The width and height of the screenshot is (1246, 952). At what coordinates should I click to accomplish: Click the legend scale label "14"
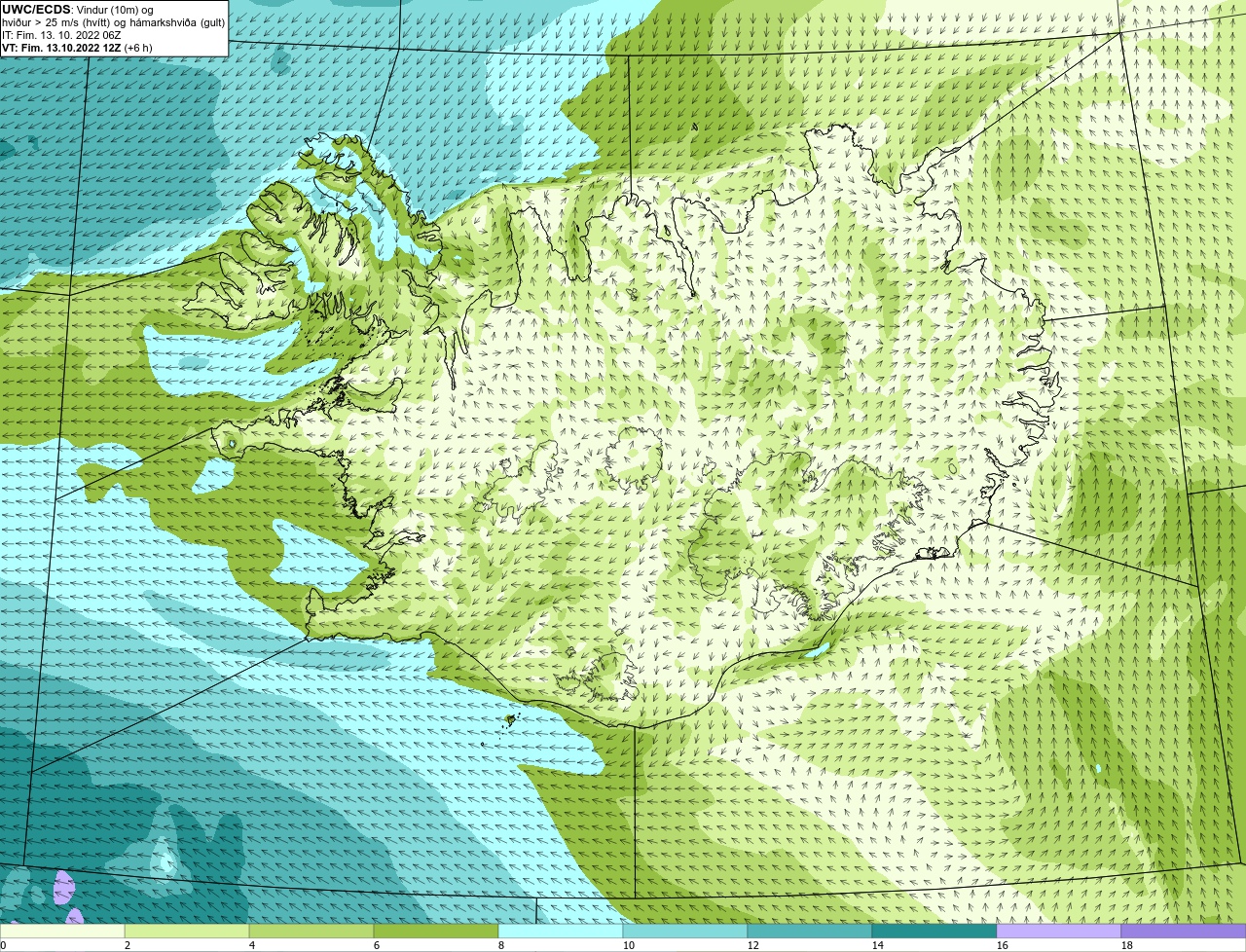[878, 945]
